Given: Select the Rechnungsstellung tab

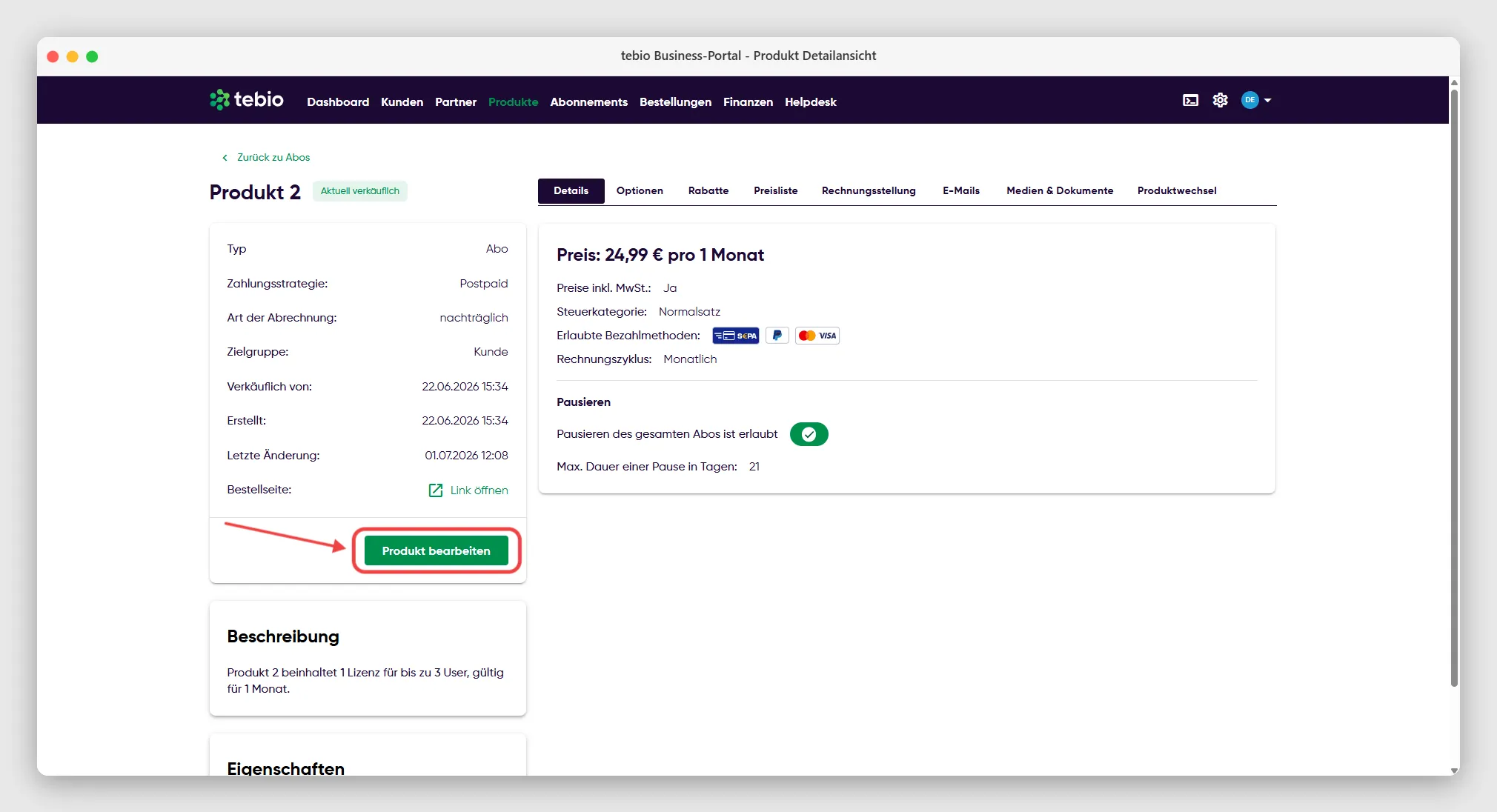Looking at the screenshot, I should [869, 190].
